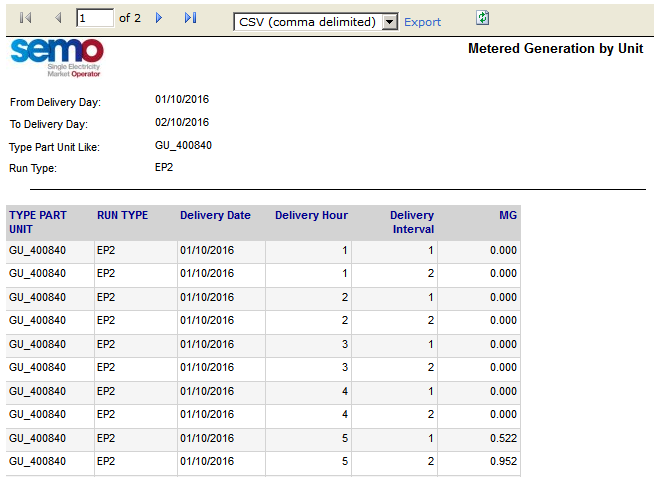Click the Export link

[x=422, y=22]
